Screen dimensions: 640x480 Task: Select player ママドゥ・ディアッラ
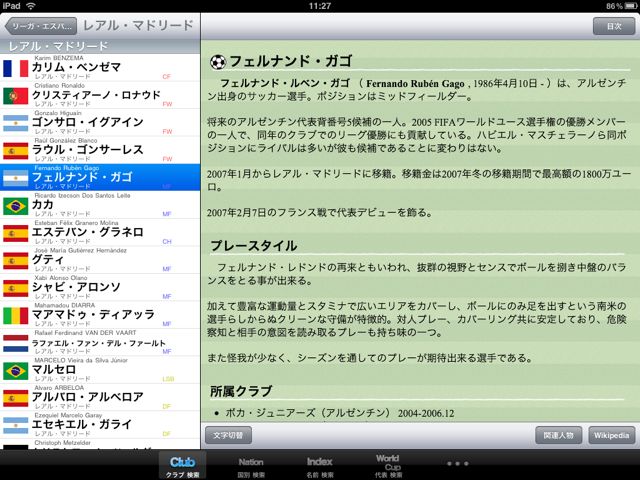[x=93, y=314]
